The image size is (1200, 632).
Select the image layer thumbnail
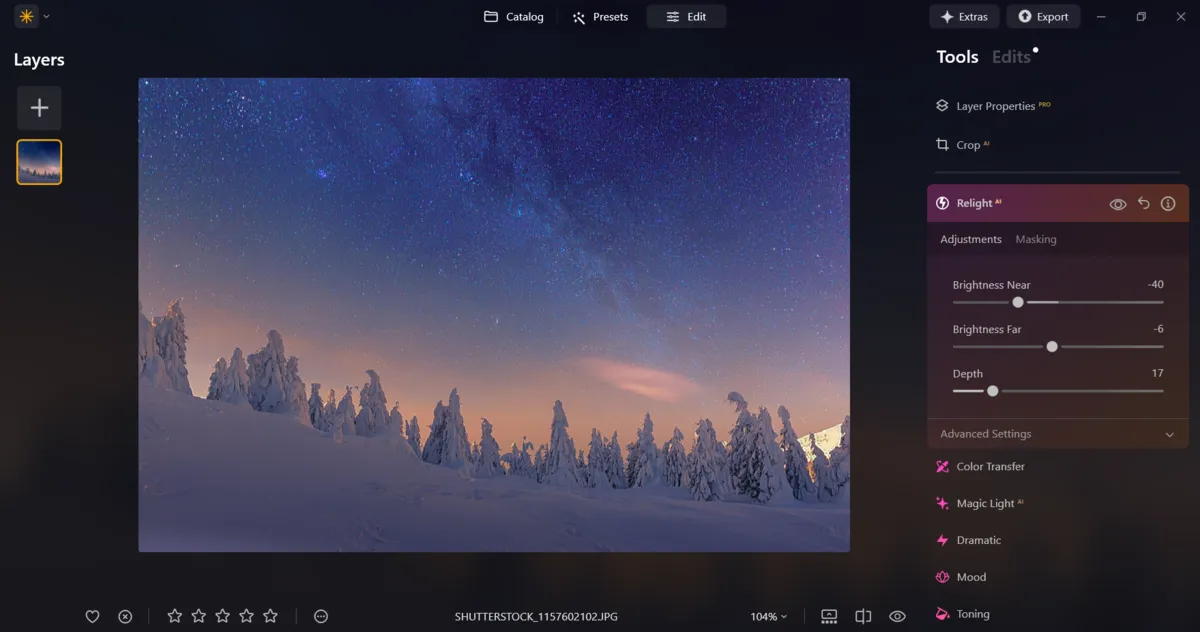[x=38, y=161]
